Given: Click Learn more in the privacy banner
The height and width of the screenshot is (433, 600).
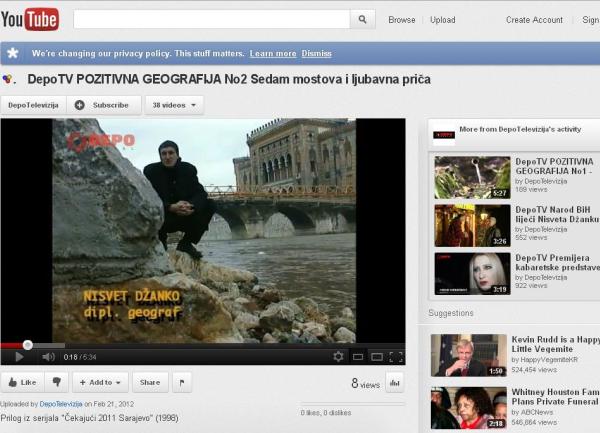Looking at the screenshot, I should click(x=273, y=53).
